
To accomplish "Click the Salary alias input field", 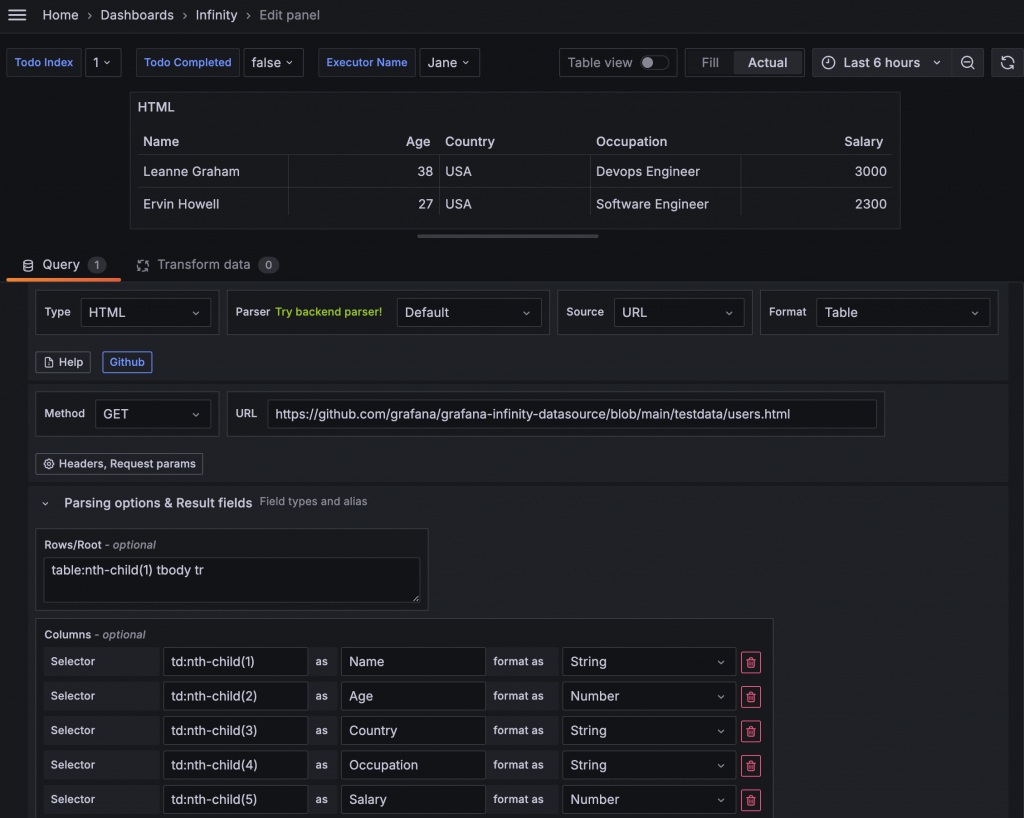I will [x=413, y=800].
